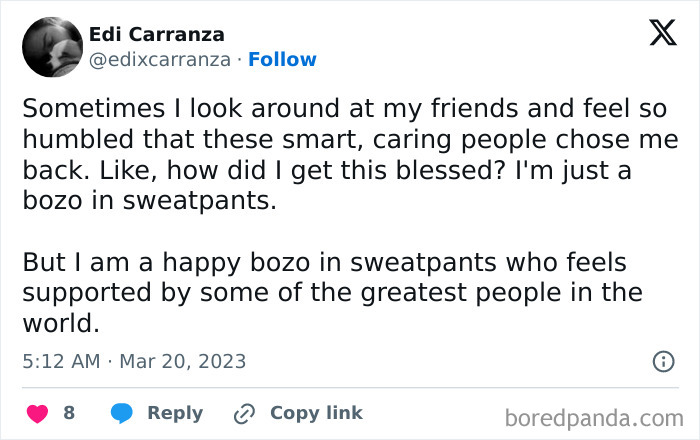Image resolution: width=700 pixels, height=440 pixels.
Task: Open the like count number 8
Action: [69, 413]
